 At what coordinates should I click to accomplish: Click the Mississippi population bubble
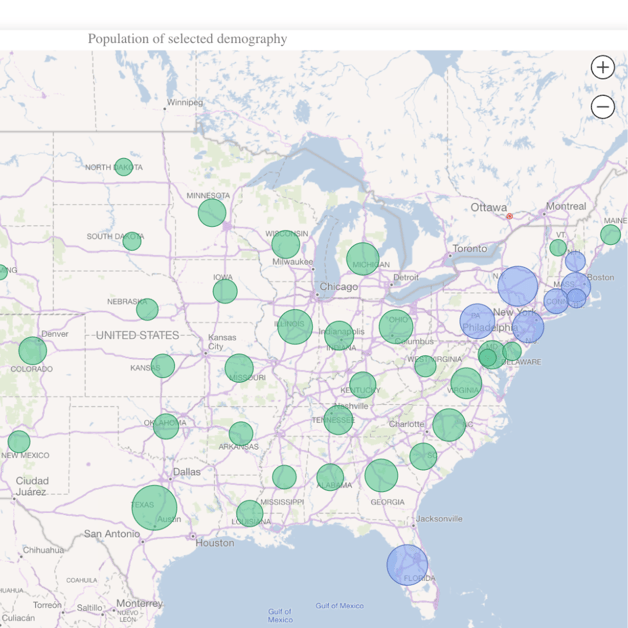(x=284, y=477)
